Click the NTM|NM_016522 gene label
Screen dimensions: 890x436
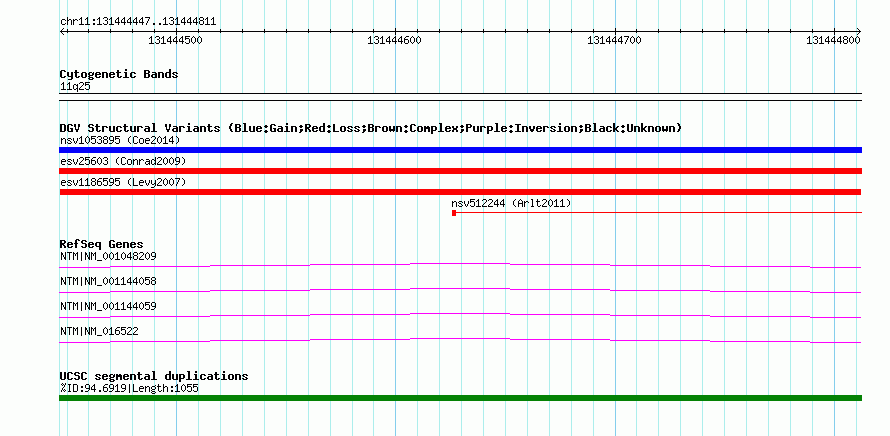99,332
